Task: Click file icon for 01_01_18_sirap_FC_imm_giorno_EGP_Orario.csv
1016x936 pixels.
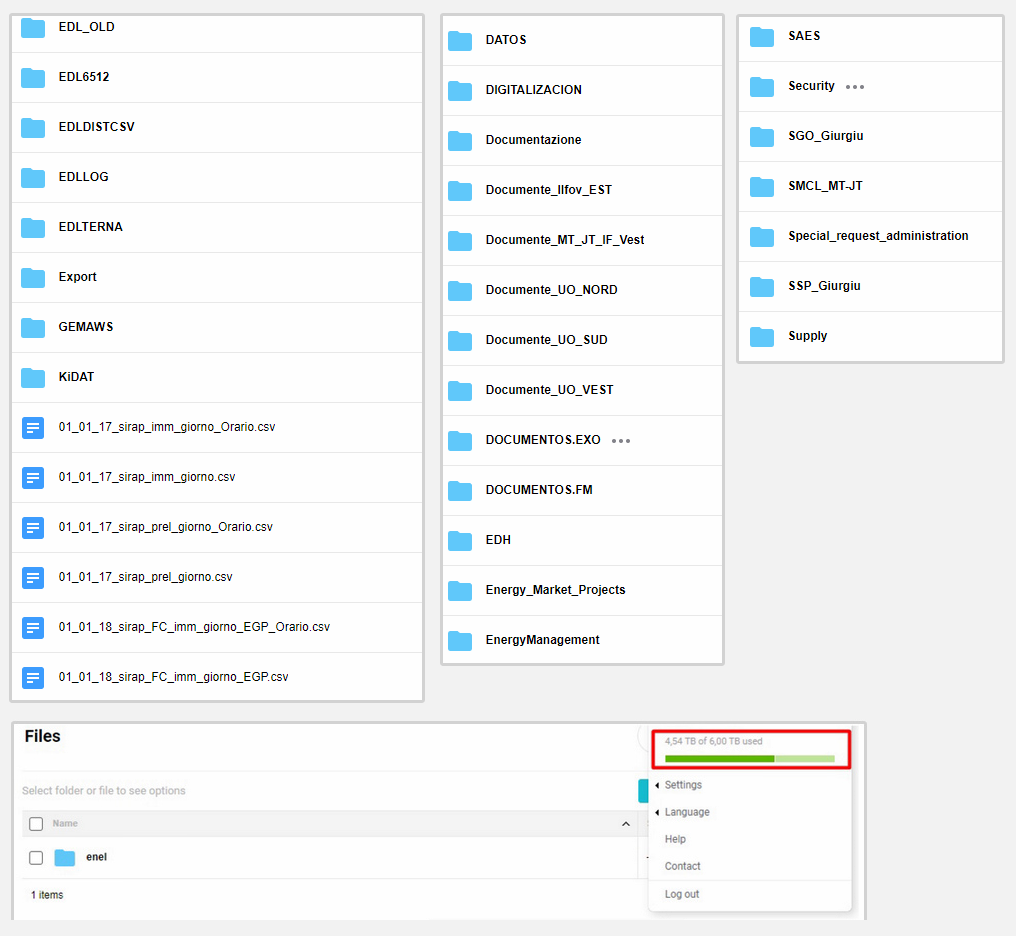Action: pyautogui.click(x=33, y=628)
